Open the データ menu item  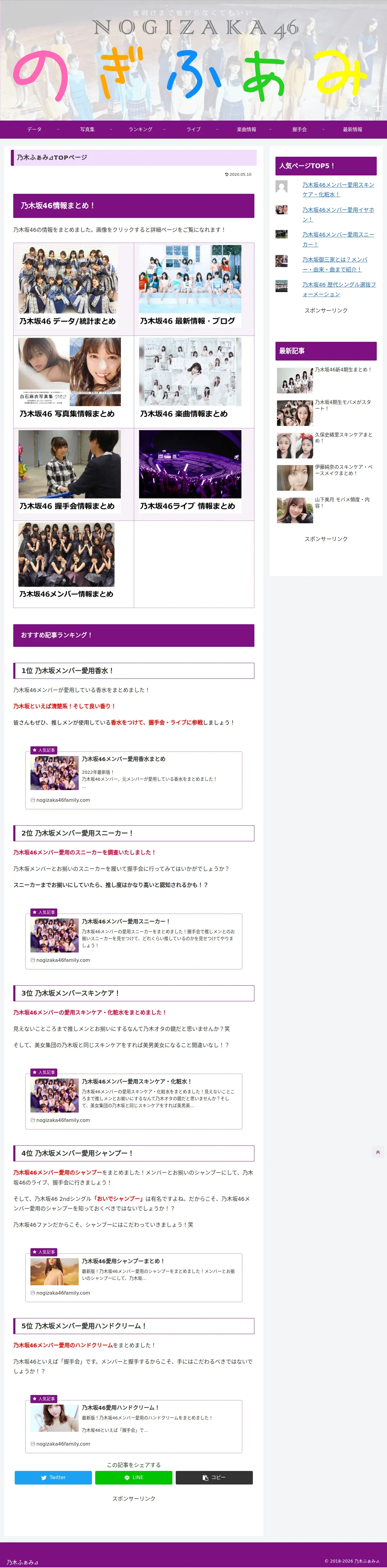click(35, 130)
